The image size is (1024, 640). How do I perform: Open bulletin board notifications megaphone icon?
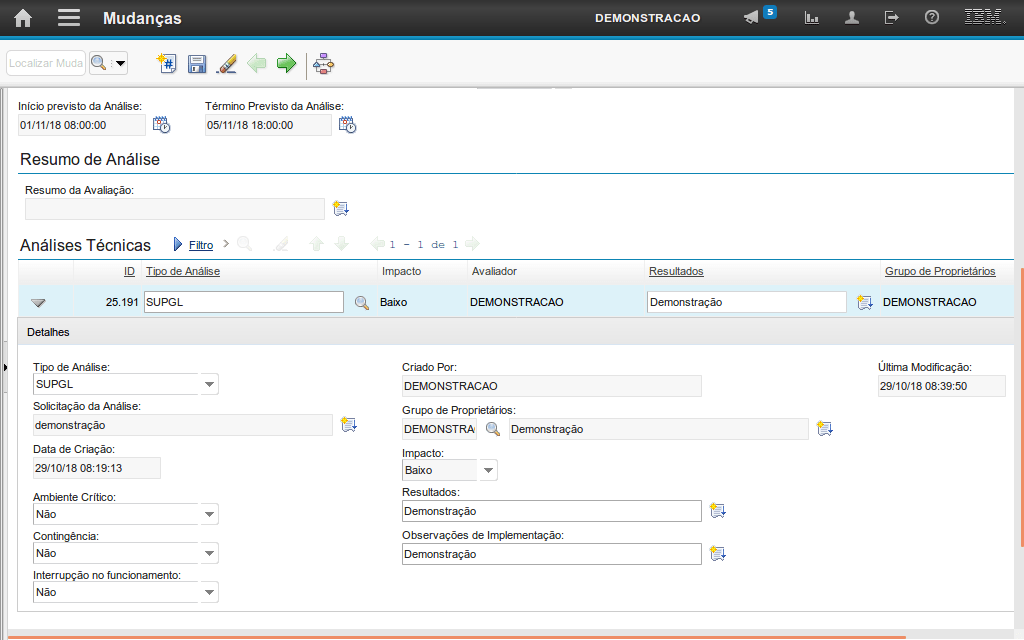click(752, 18)
